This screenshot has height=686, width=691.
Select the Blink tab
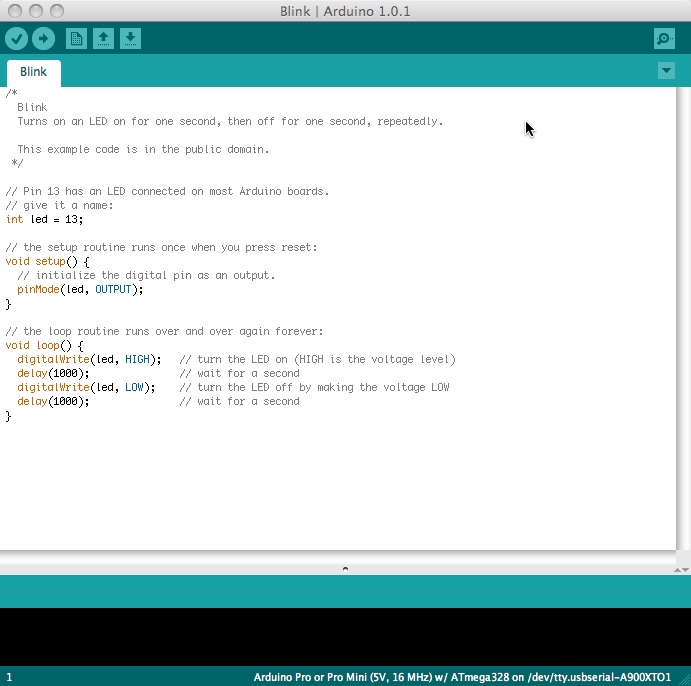34,73
